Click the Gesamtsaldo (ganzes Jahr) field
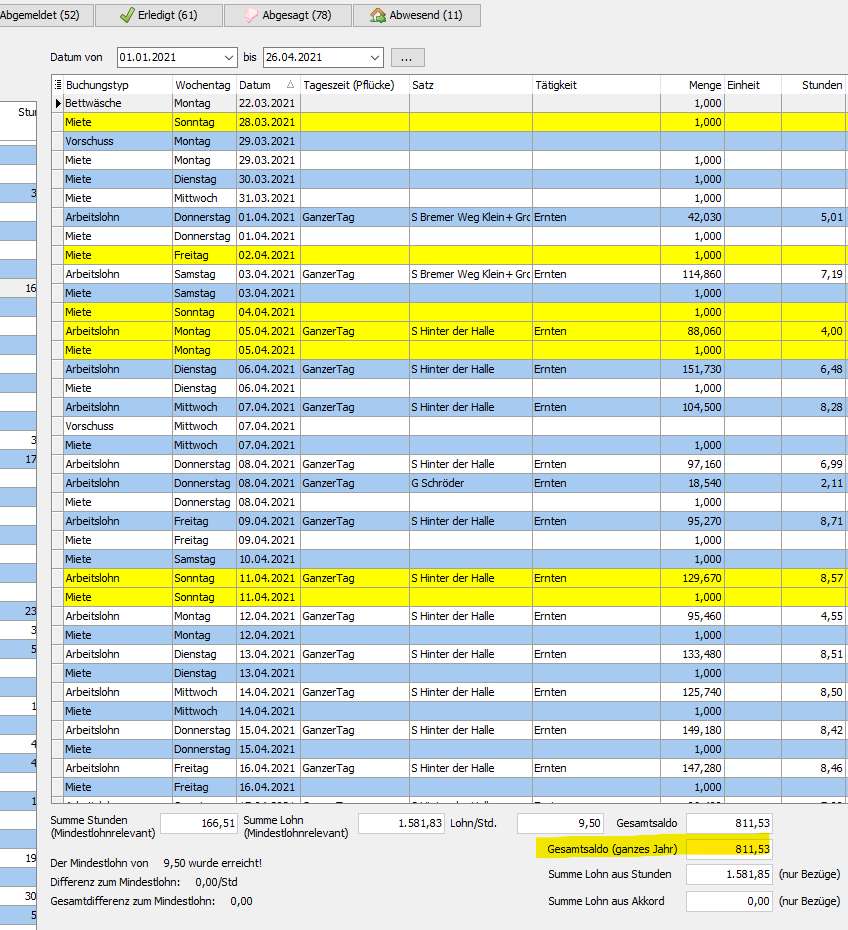Image resolution: width=848 pixels, height=930 pixels. tap(729, 849)
